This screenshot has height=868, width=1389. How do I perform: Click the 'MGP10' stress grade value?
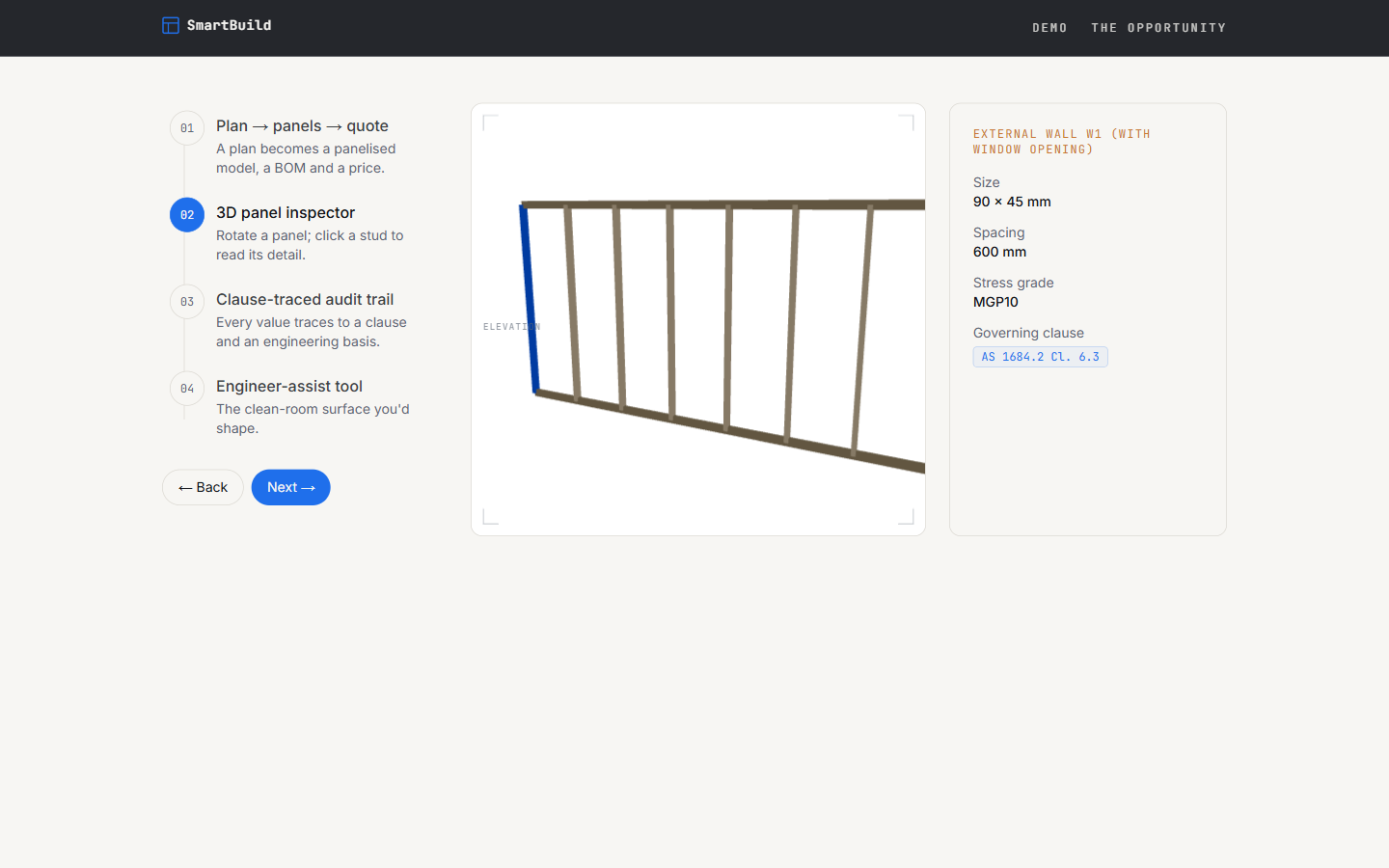point(995,302)
